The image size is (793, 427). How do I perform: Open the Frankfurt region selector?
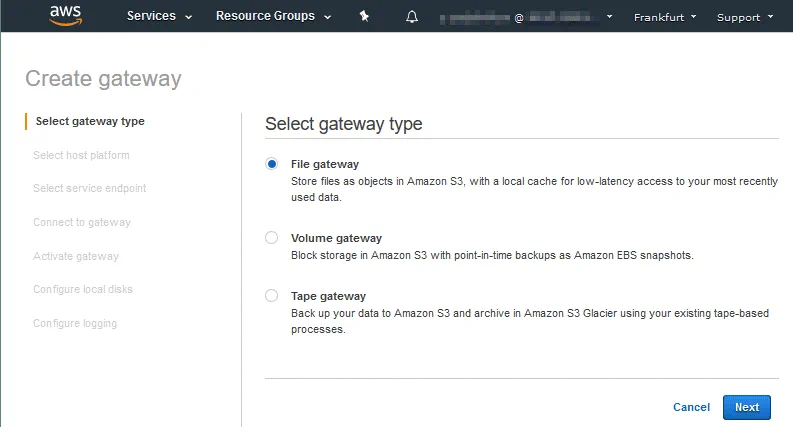[665, 17]
